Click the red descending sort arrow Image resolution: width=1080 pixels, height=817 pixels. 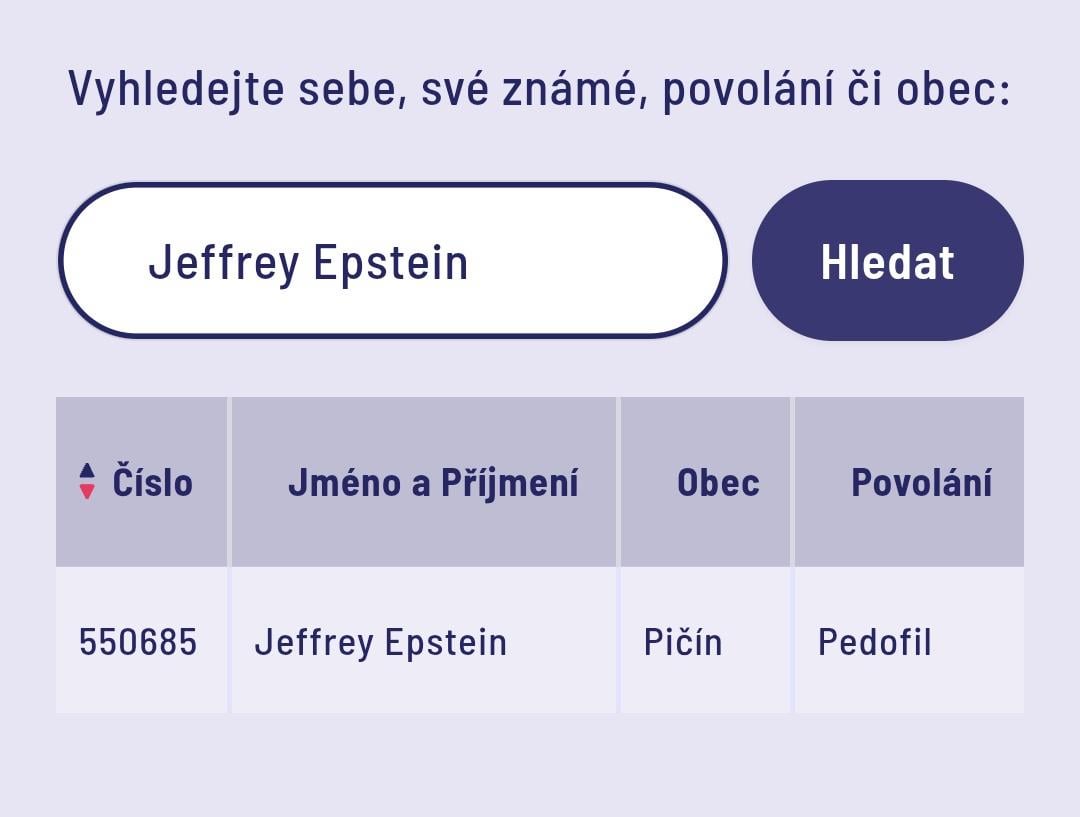(87, 491)
